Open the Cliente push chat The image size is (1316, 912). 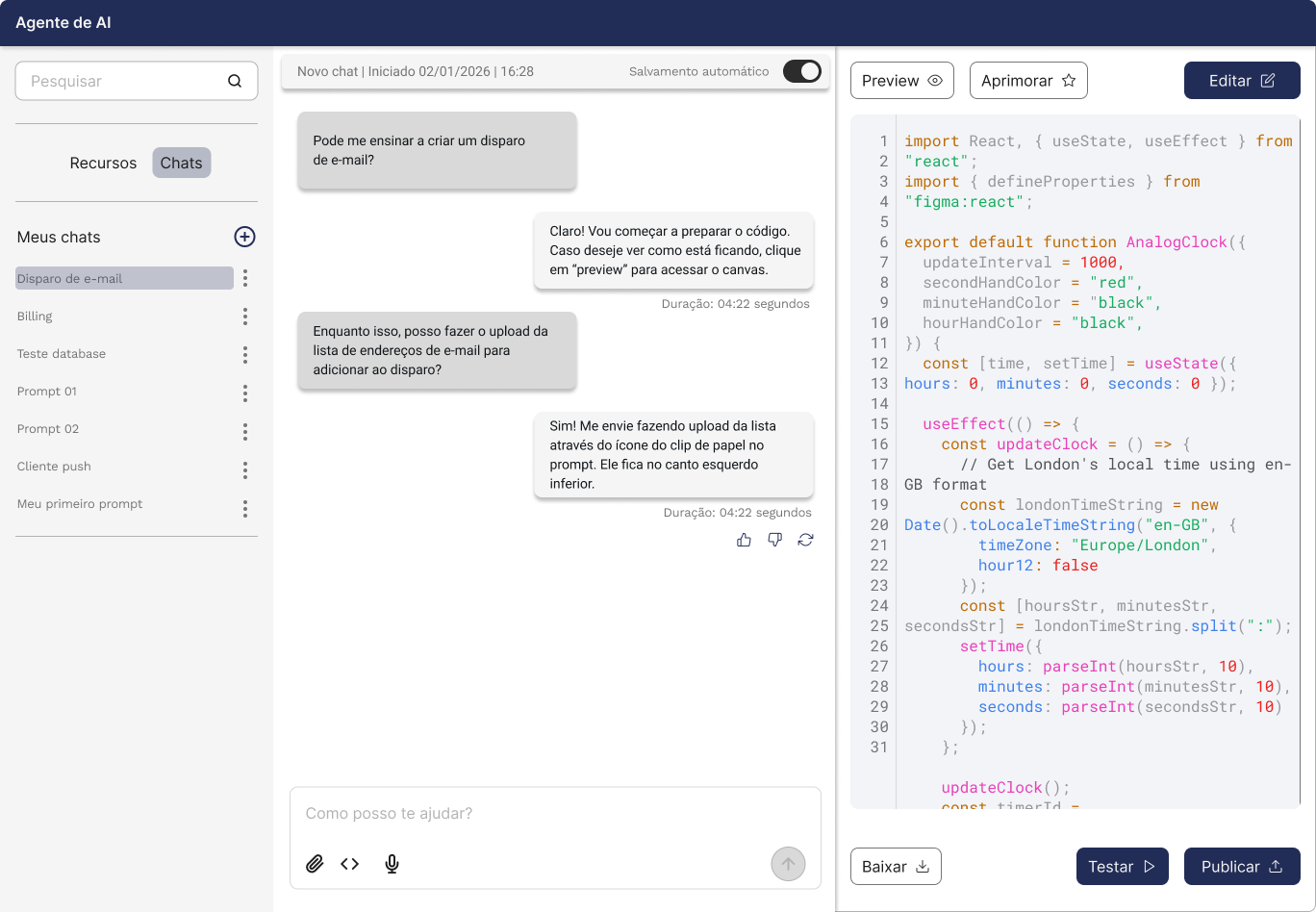[x=54, y=466]
